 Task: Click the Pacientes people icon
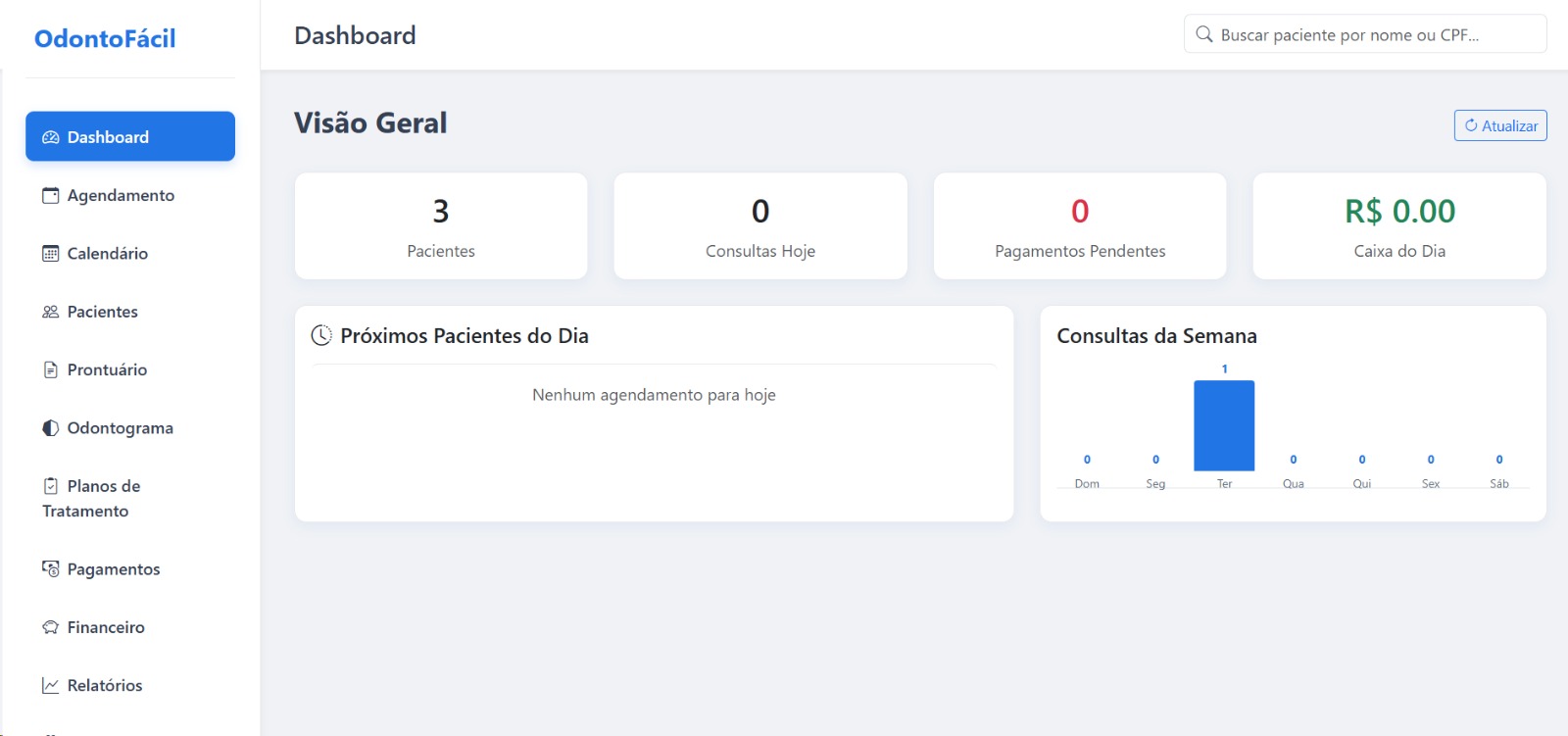[x=51, y=312]
